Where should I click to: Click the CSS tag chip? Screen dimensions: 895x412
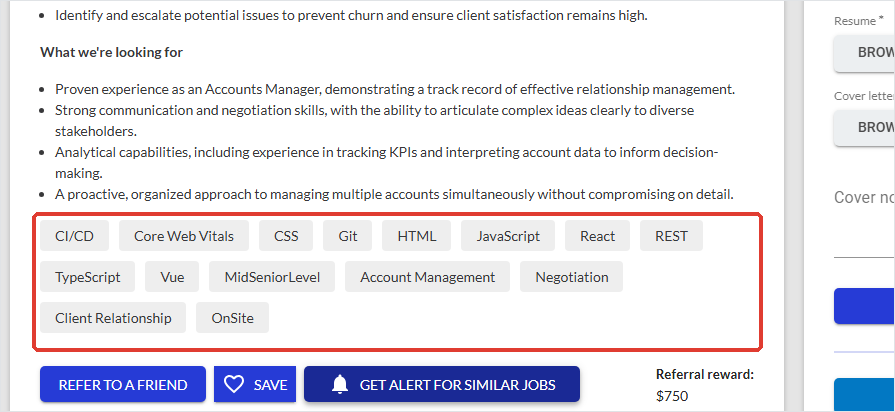tap(286, 236)
